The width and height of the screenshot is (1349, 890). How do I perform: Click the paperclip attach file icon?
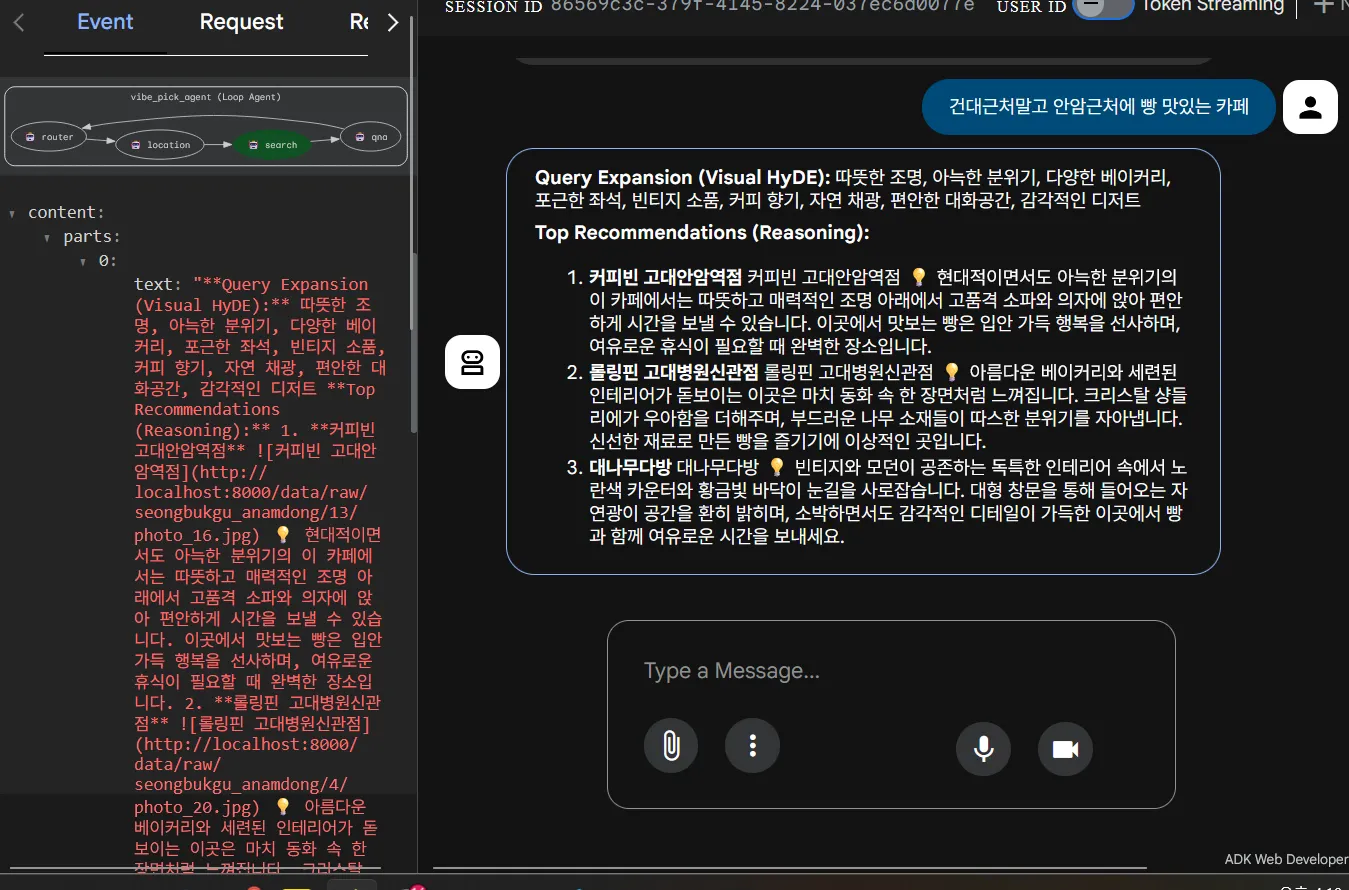tap(671, 746)
